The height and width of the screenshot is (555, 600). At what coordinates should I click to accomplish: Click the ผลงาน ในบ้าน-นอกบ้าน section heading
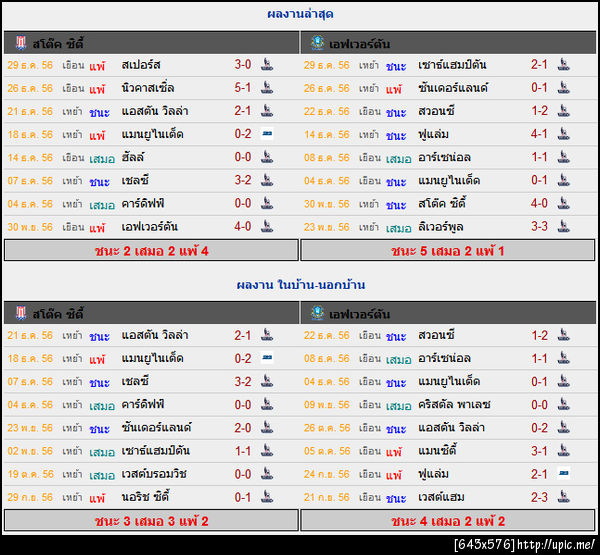(x=300, y=285)
